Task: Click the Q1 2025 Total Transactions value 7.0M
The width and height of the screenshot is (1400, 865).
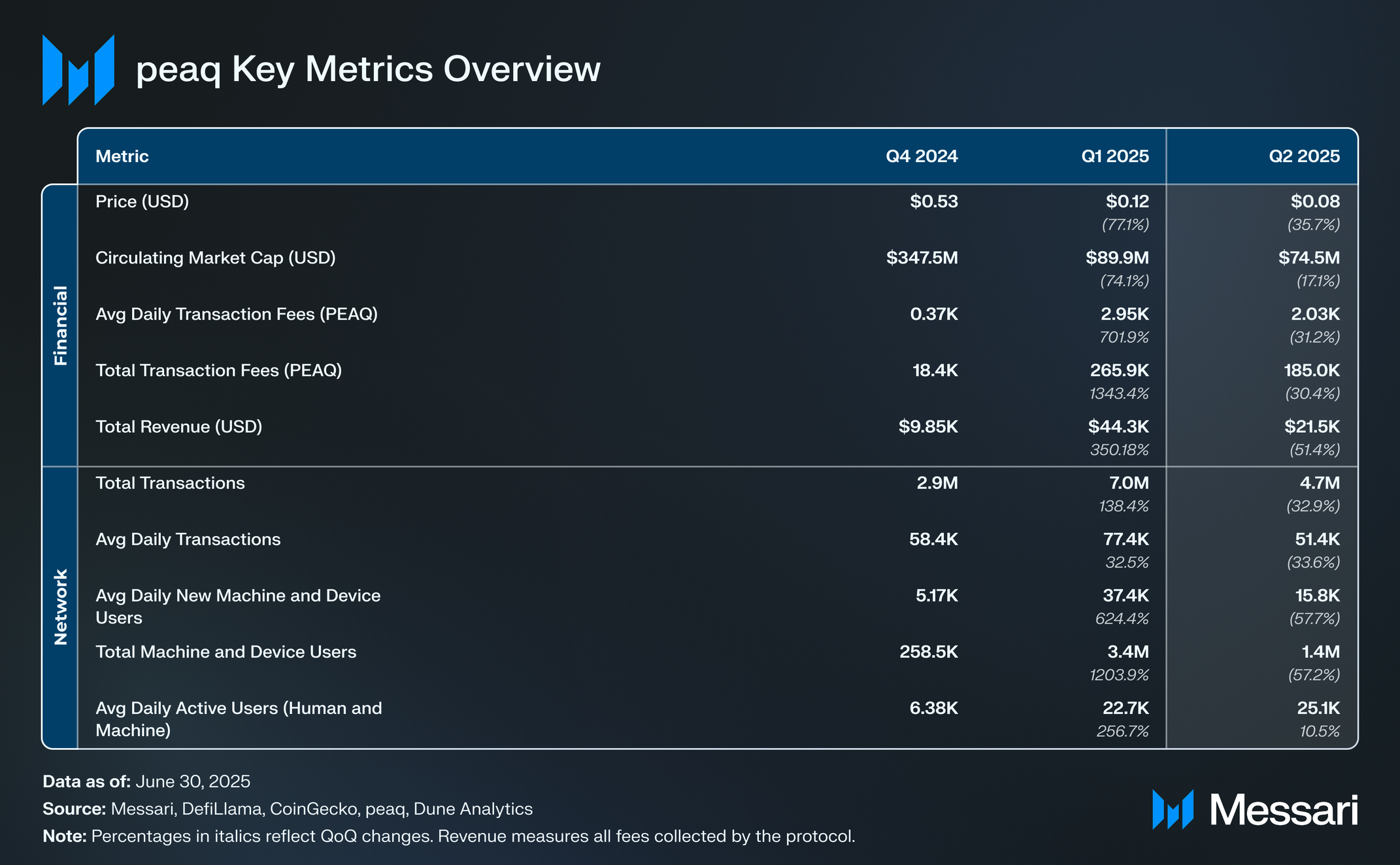Action: tap(1128, 483)
